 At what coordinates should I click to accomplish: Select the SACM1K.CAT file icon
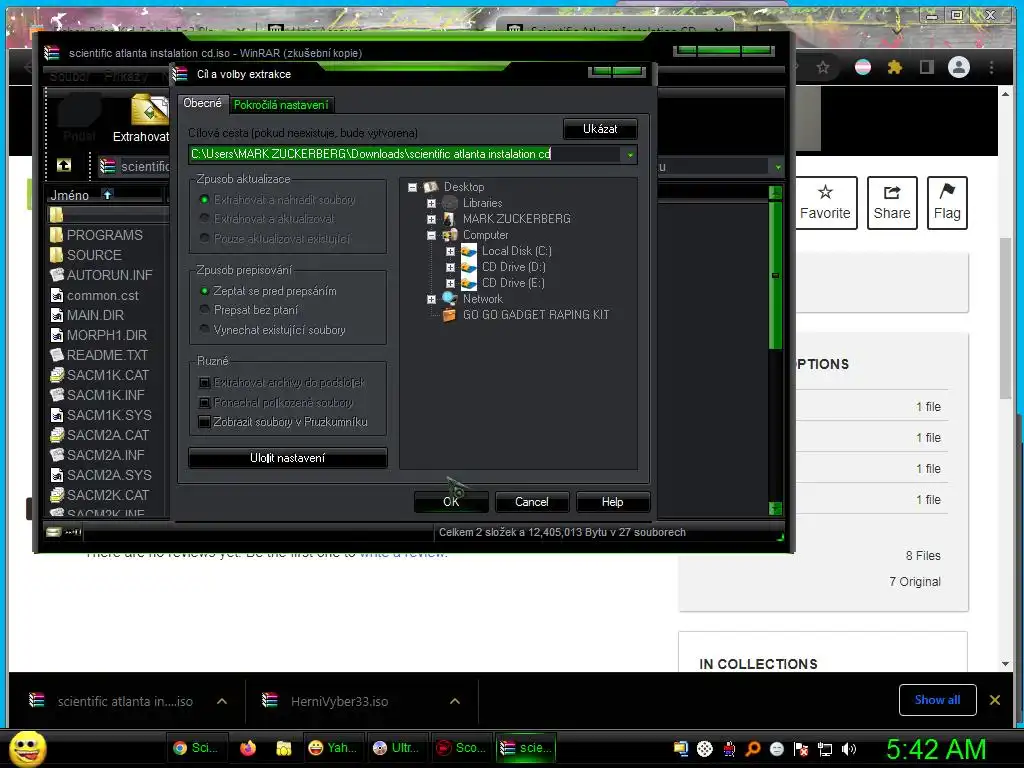click(57, 375)
